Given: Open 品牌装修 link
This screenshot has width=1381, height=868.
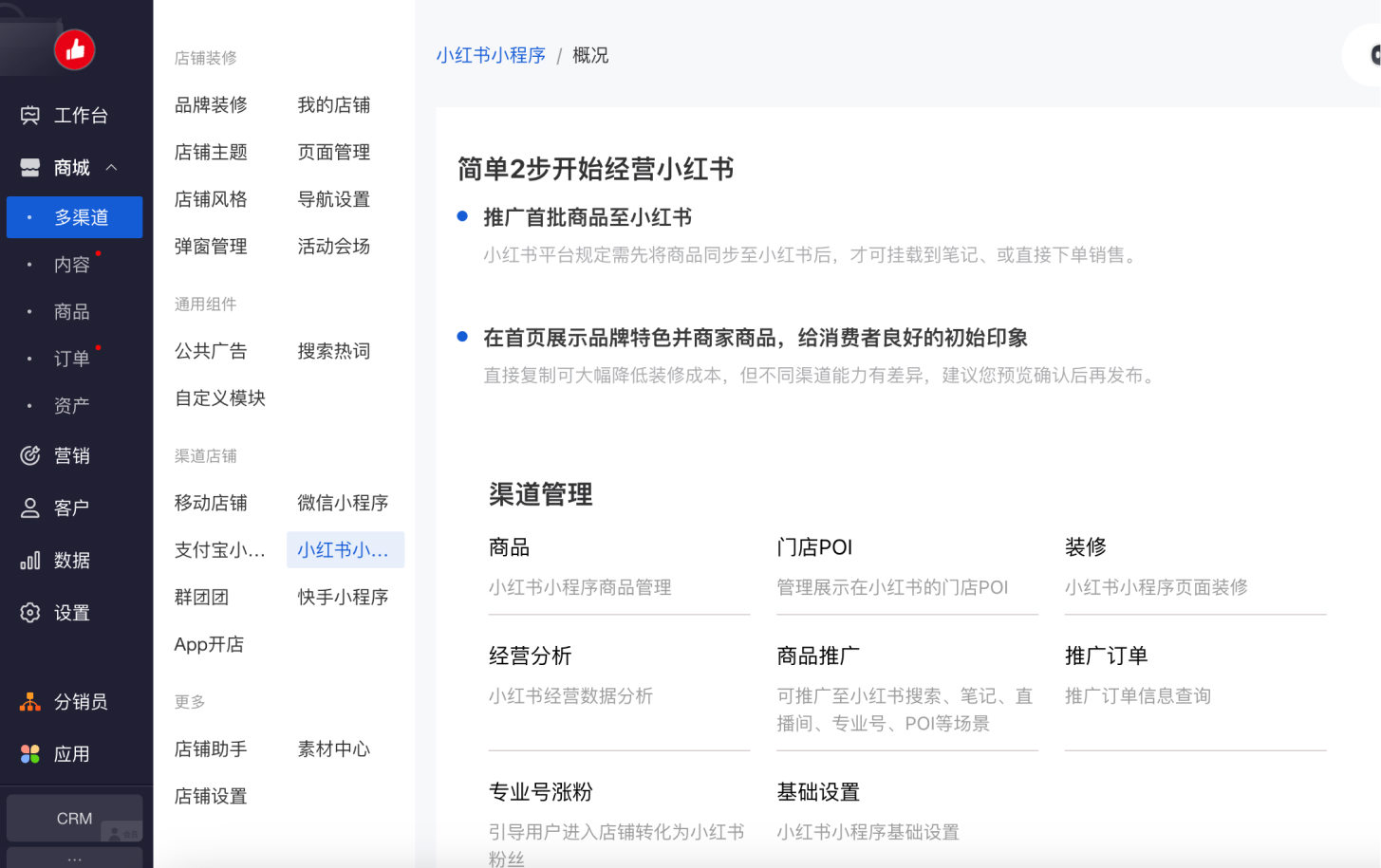Looking at the screenshot, I should coord(211,104).
